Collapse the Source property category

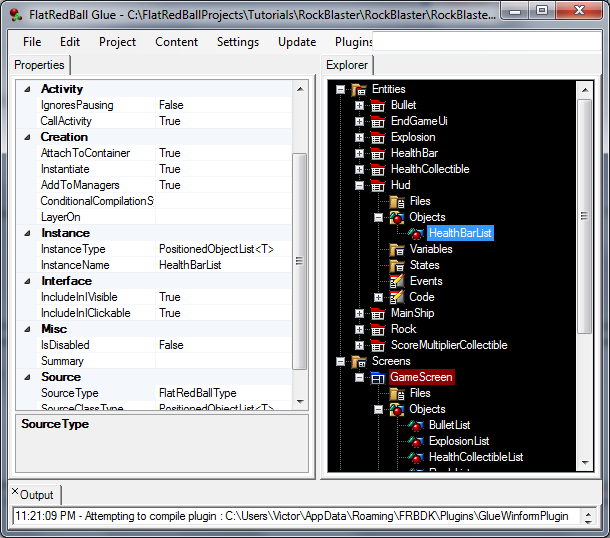[x=27, y=377]
